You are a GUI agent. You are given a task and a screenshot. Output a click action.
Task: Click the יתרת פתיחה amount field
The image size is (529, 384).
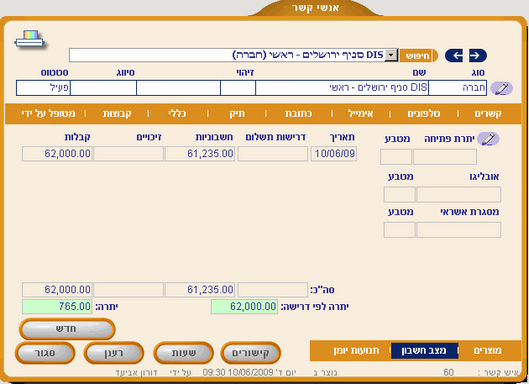[x=445, y=157]
